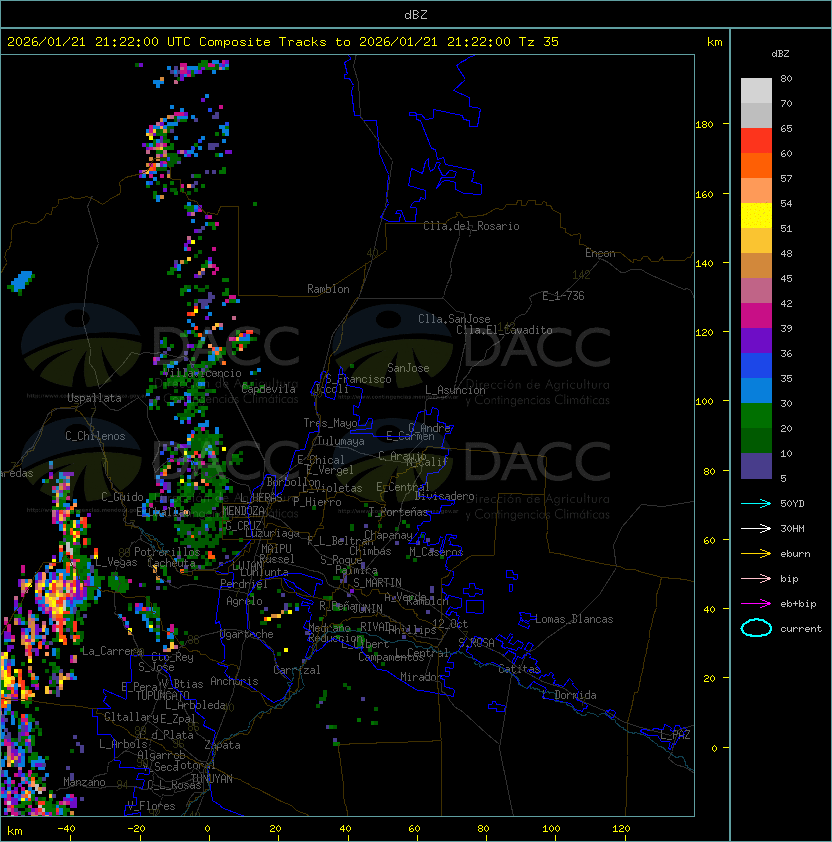Click the 'L_Asuncion' map label
This screenshot has height=842, width=832.
[455, 390]
